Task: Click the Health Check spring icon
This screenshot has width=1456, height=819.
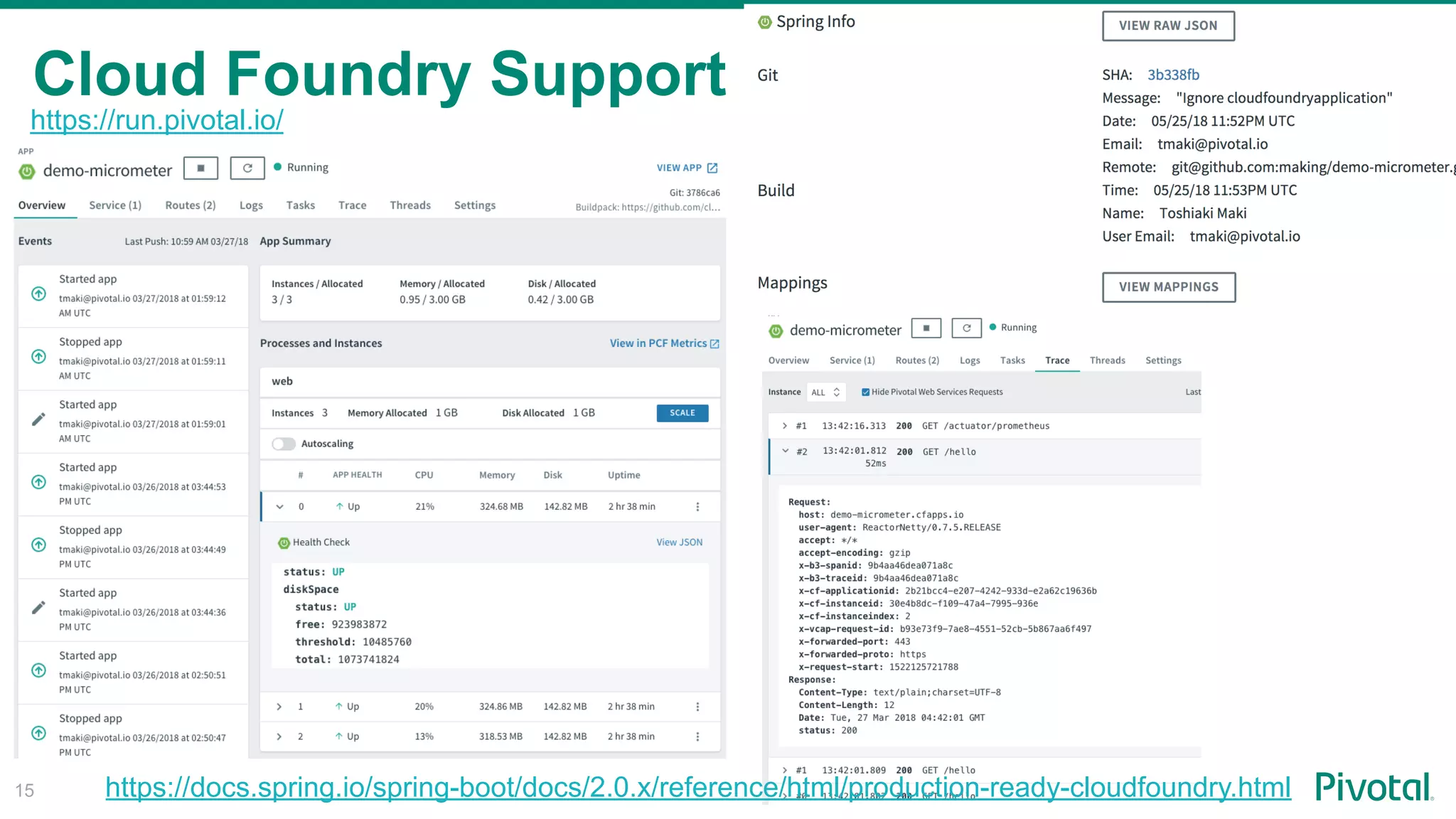Action: 284,542
